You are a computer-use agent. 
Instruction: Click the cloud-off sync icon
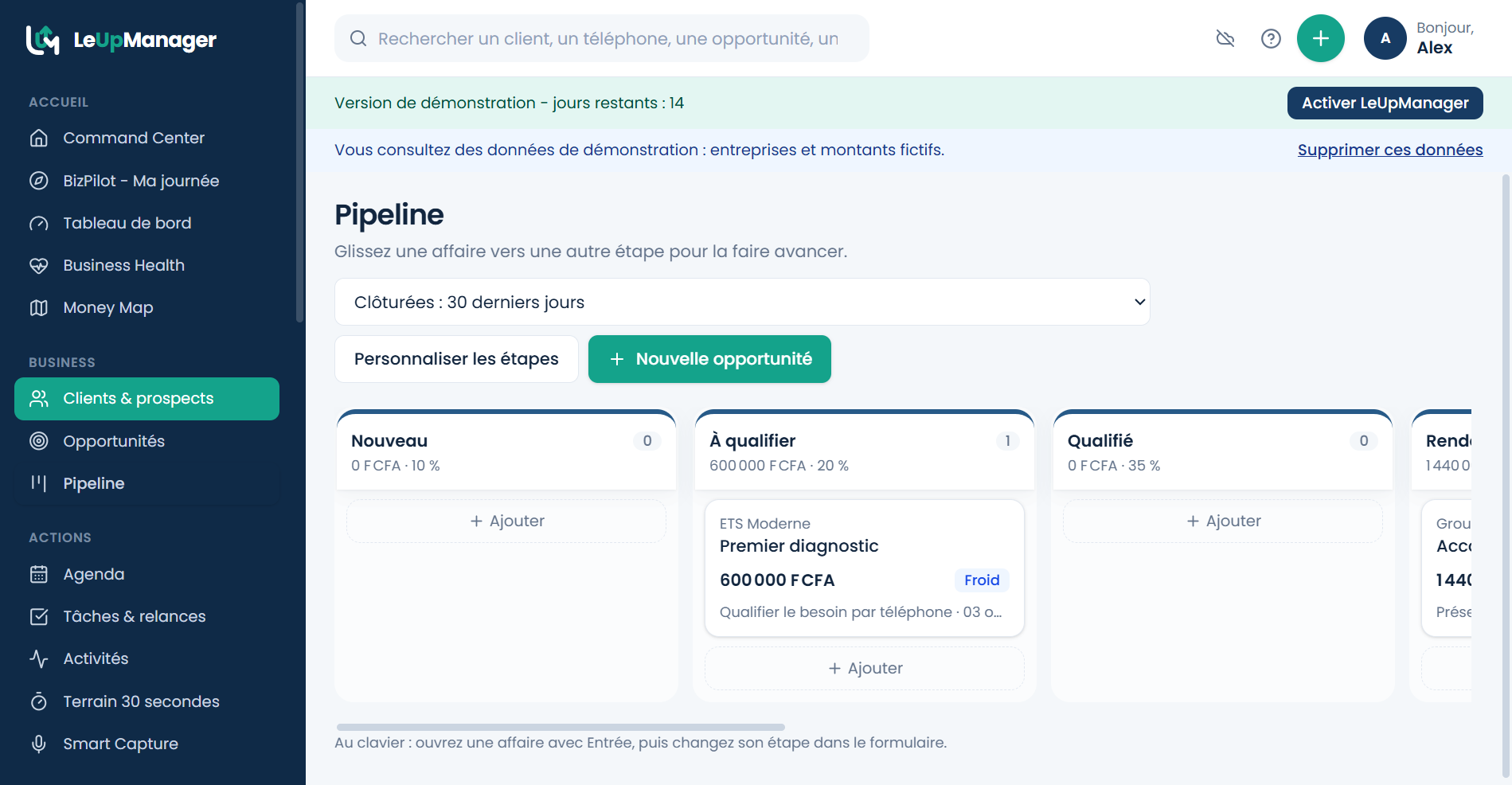pos(1225,38)
